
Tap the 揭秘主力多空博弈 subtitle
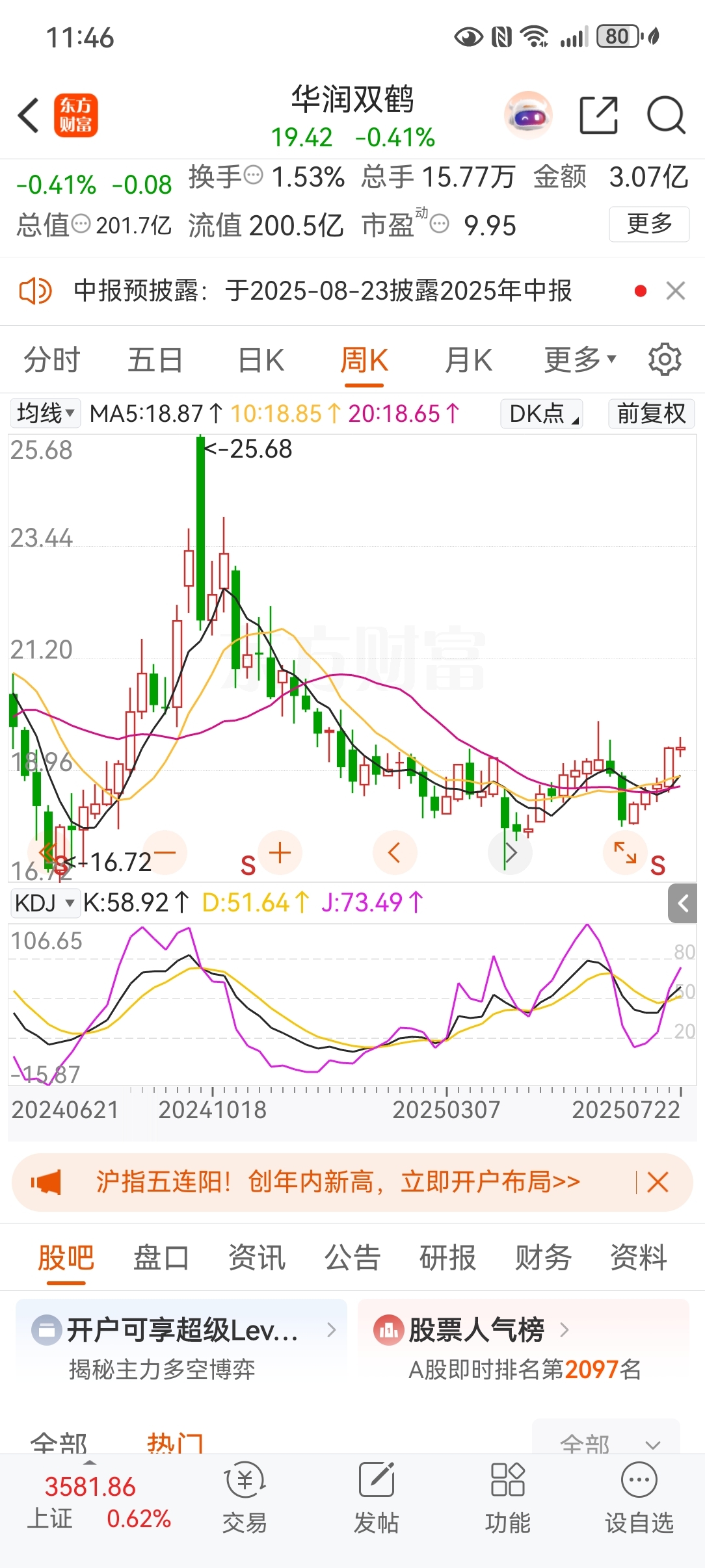click(163, 1370)
